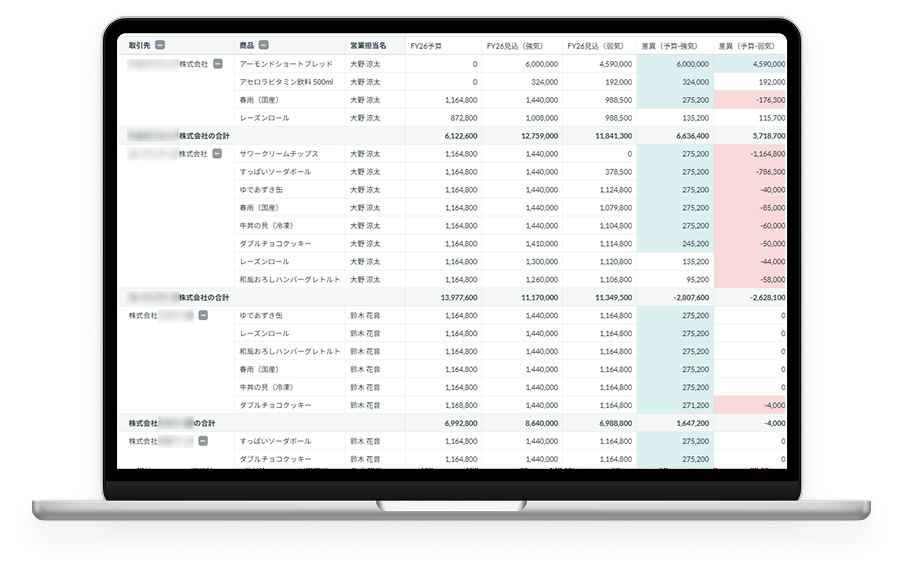Click subtotal value -2,807,600
903x569 pixels.
coord(675,298)
